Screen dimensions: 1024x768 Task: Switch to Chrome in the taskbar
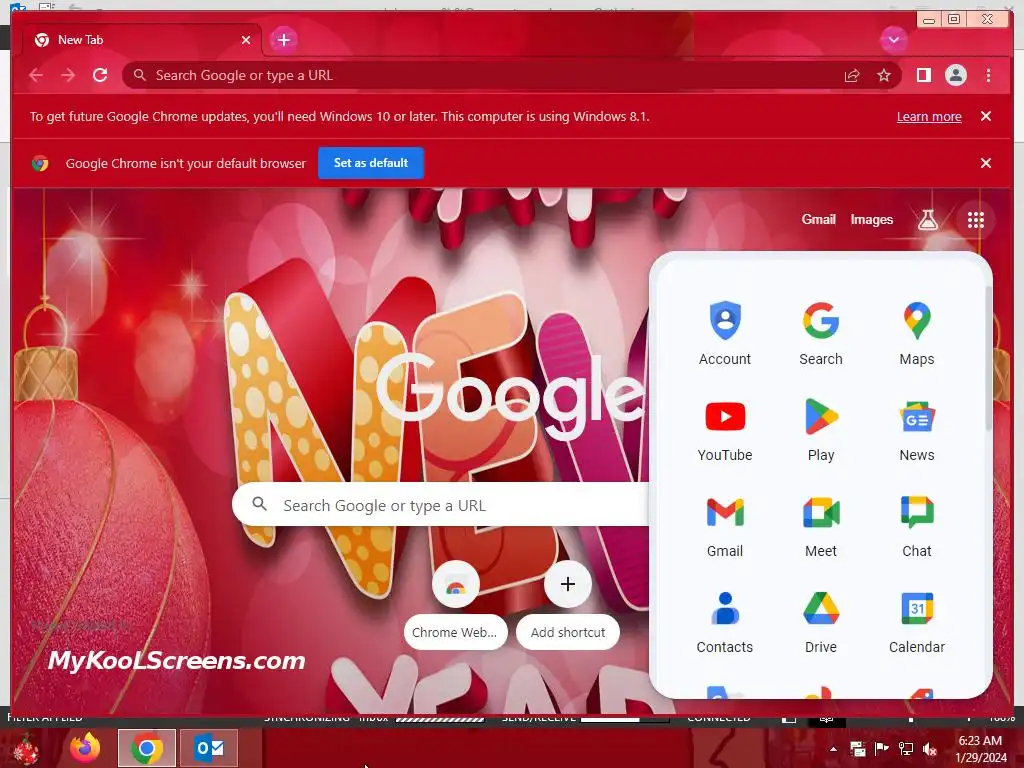(147, 748)
